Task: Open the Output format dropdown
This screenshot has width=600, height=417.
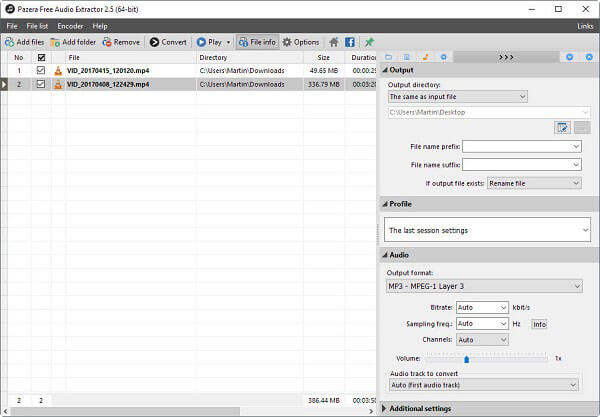Action: [484, 287]
